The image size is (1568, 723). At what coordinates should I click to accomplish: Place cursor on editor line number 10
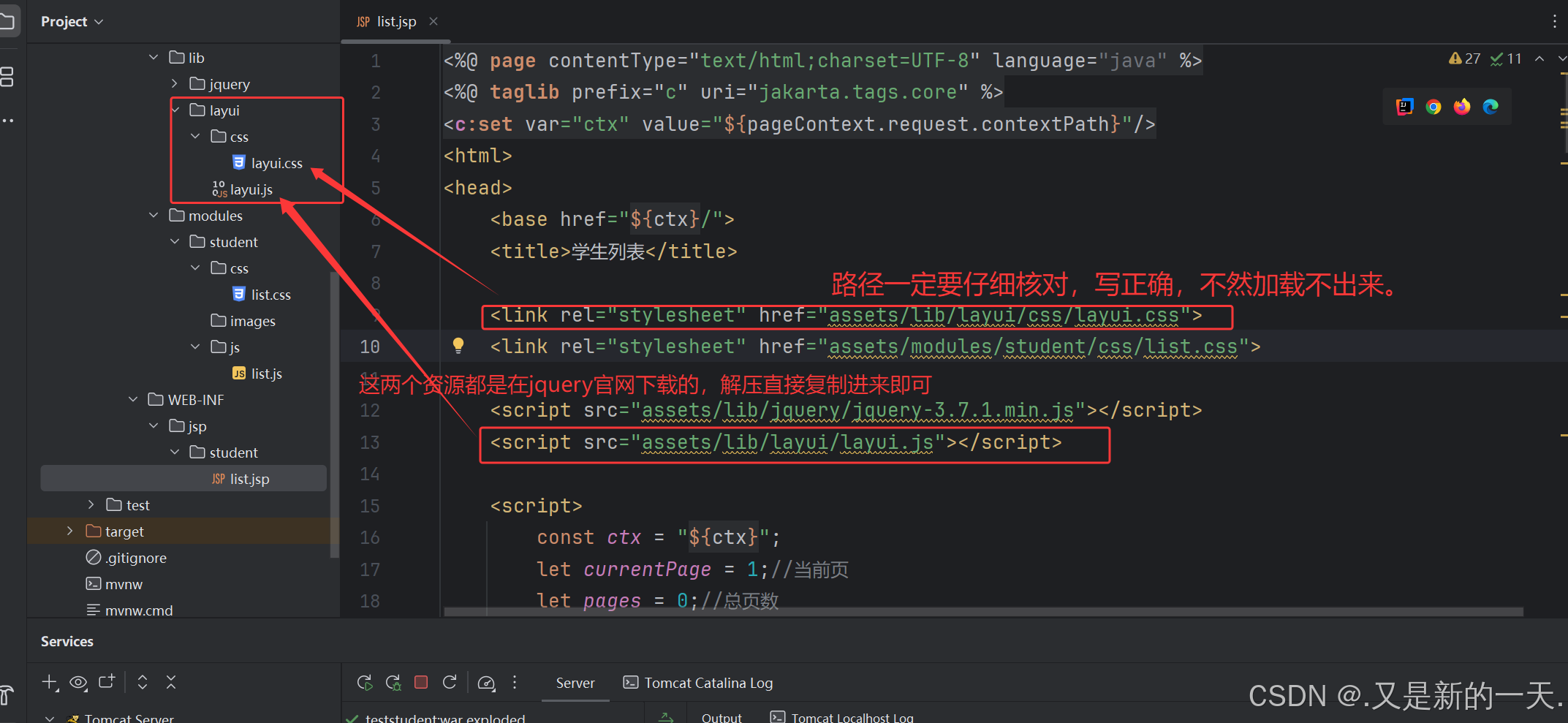[x=370, y=347]
